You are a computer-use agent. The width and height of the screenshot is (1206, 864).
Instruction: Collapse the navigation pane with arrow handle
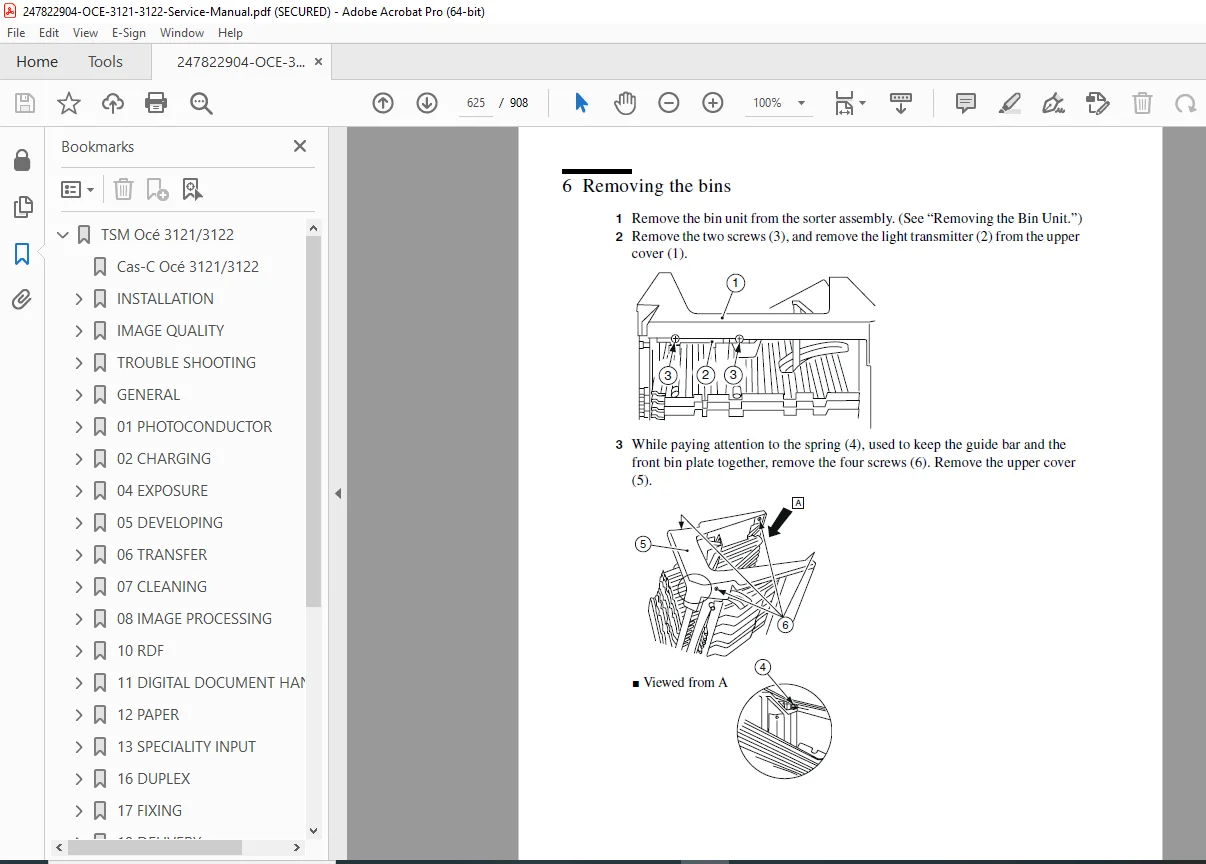point(338,493)
